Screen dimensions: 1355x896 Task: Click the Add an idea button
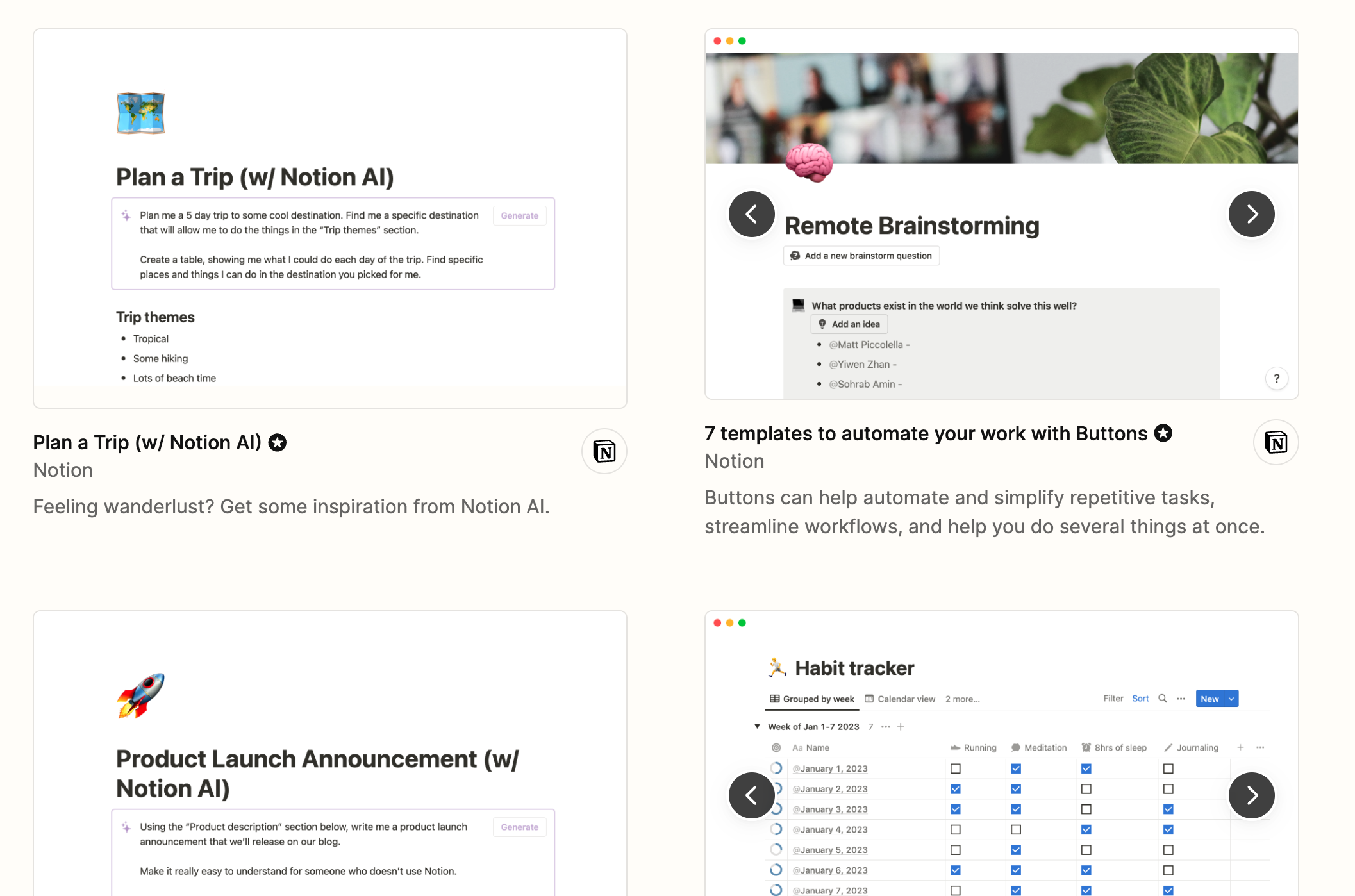[849, 324]
